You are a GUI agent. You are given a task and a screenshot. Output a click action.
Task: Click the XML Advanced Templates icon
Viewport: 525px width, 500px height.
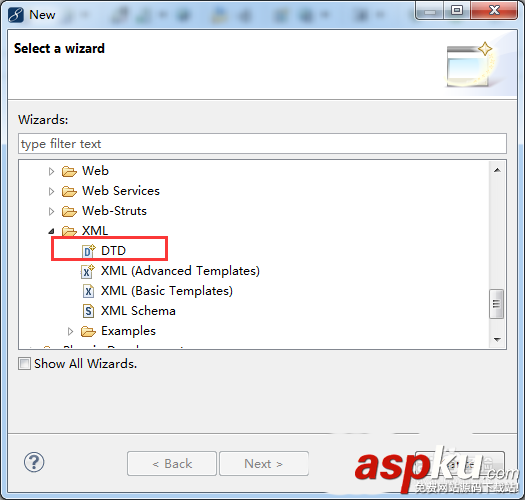pyautogui.click(x=88, y=271)
